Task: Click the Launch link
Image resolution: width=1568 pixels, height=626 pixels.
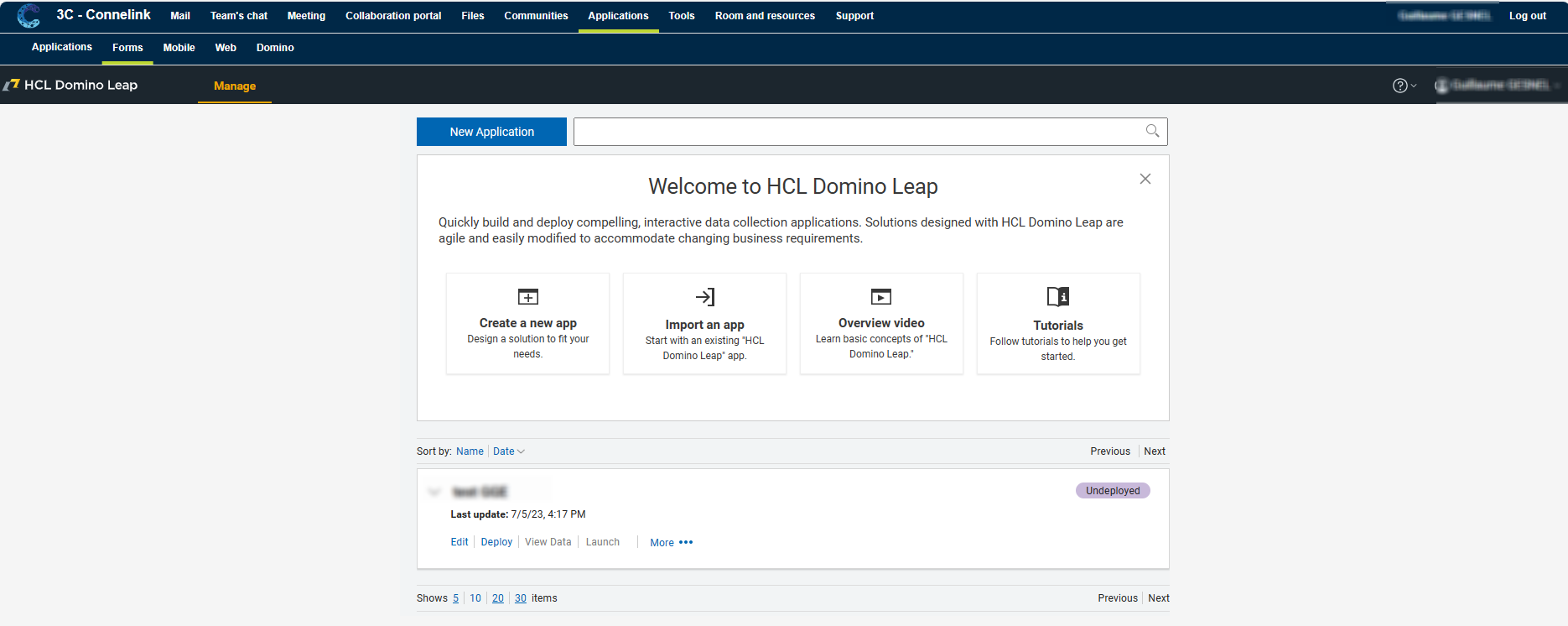Action: click(x=603, y=542)
